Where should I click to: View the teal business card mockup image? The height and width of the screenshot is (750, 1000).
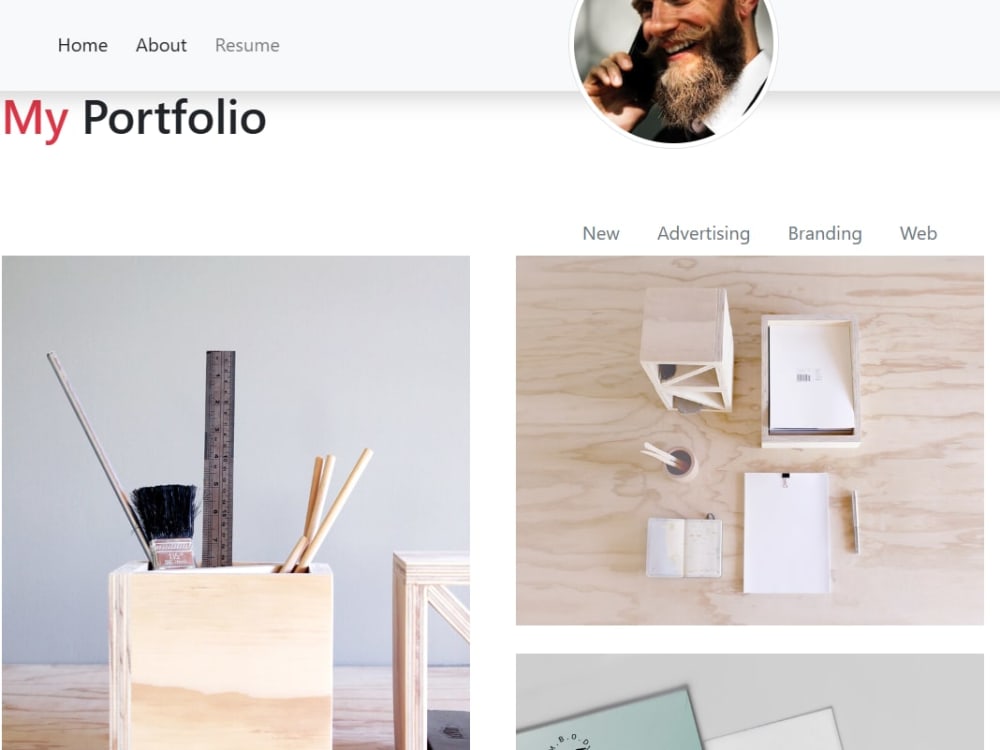click(749, 702)
